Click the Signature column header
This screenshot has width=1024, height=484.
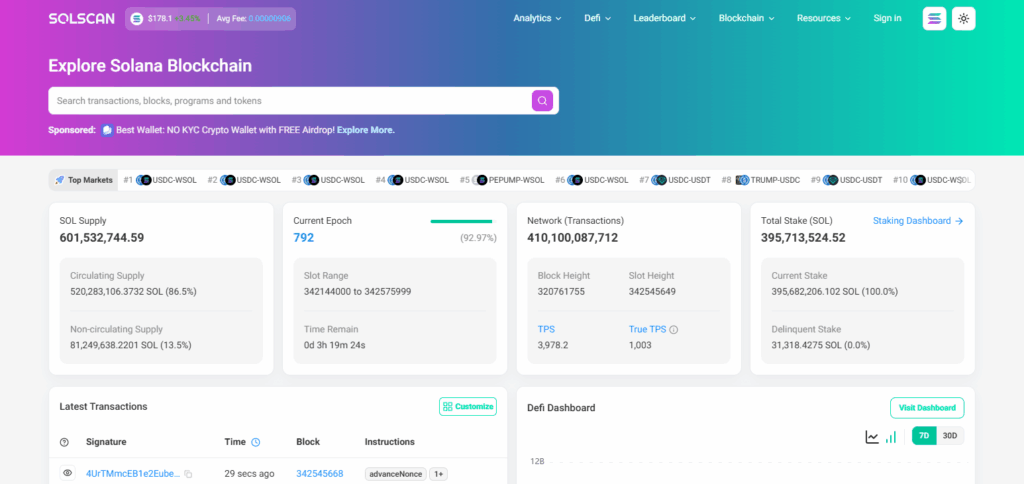[x=106, y=442]
